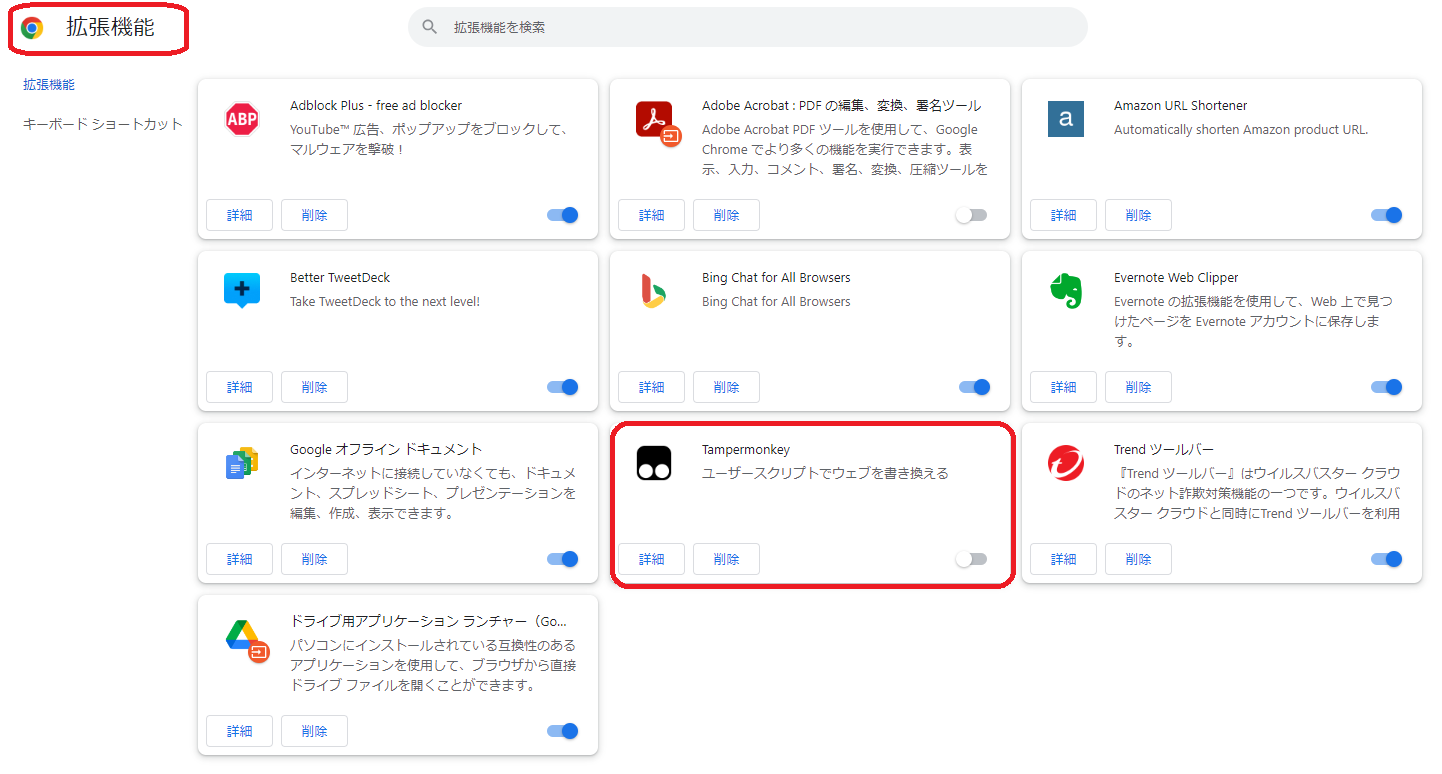Screen dimensions: 1442x774
Task: Open 詳細 for Tampermonkey
Action: pos(651,559)
